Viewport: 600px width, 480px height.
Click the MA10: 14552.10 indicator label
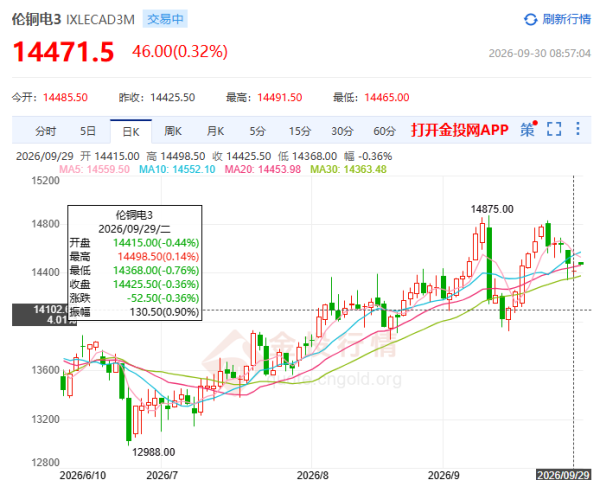pos(177,169)
